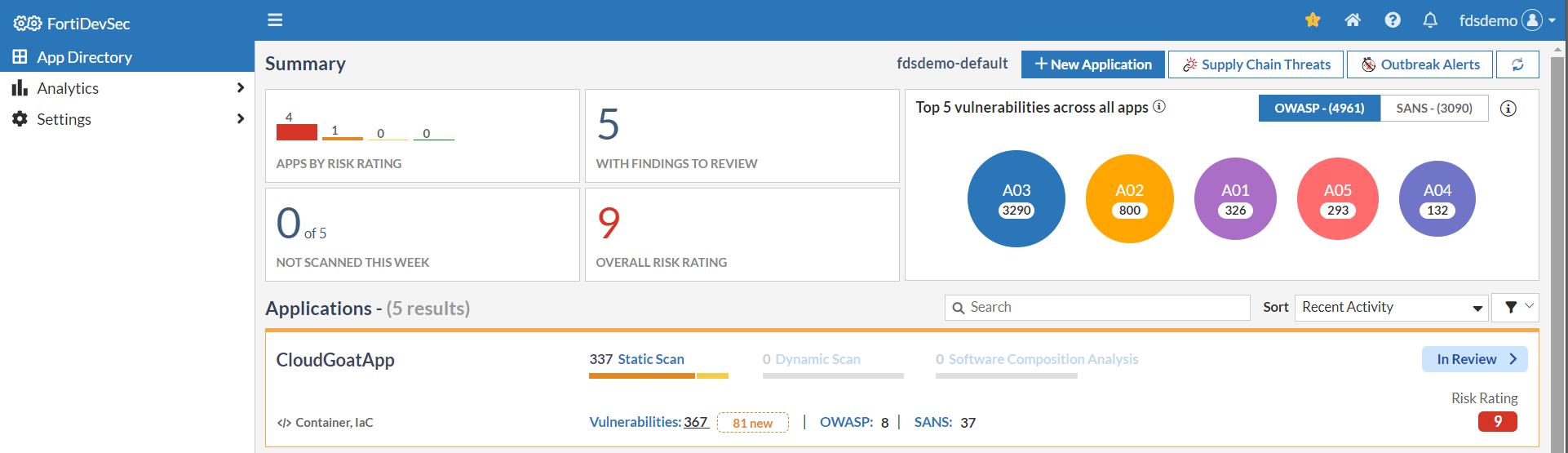This screenshot has width=1568, height=453.
Task: Click the SANS: 37 link
Action: pyautogui.click(x=945, y=422)
